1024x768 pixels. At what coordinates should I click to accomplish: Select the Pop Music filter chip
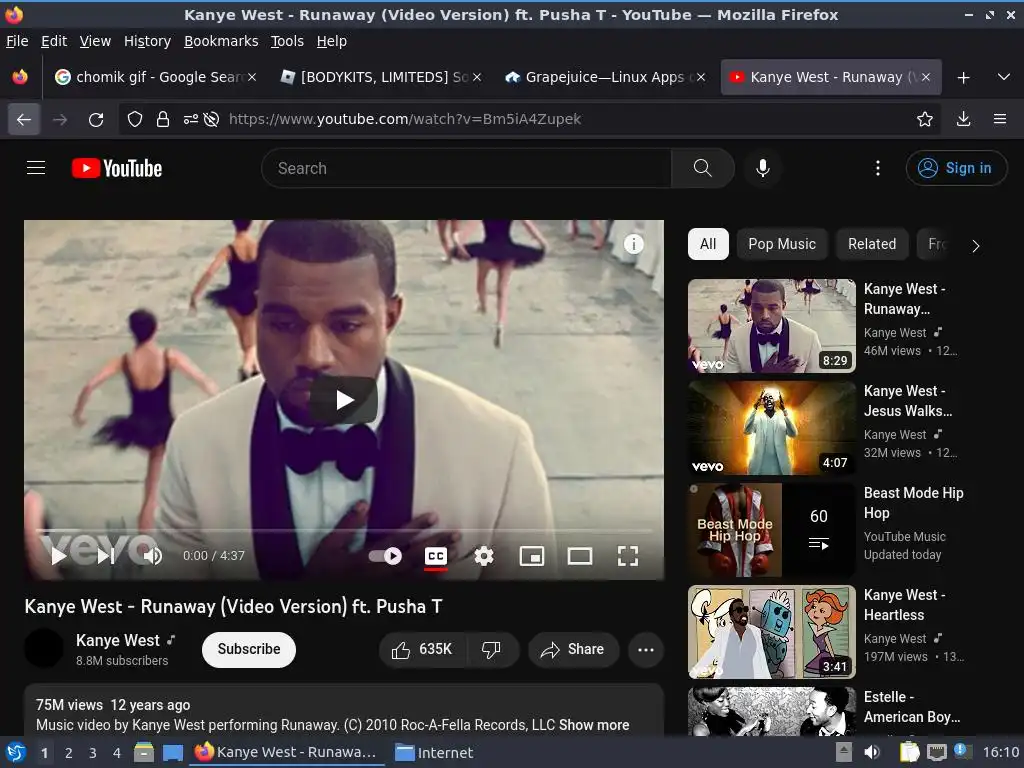782,244
